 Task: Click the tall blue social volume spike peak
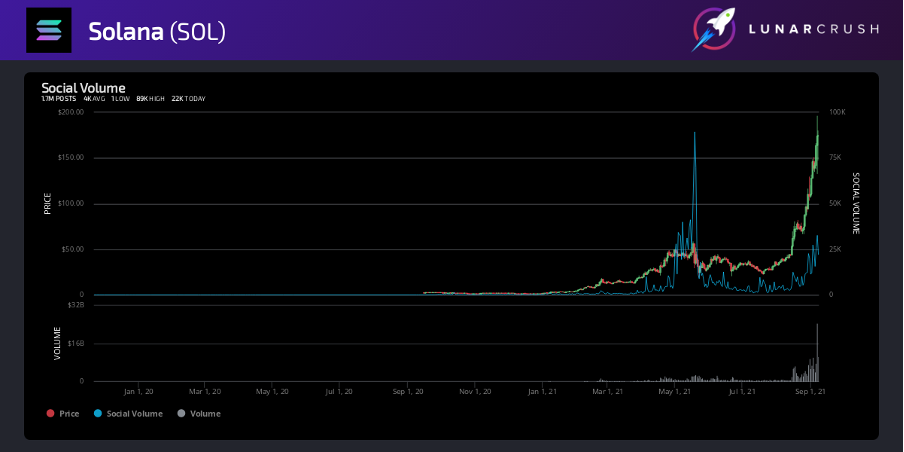click(694, 133)
